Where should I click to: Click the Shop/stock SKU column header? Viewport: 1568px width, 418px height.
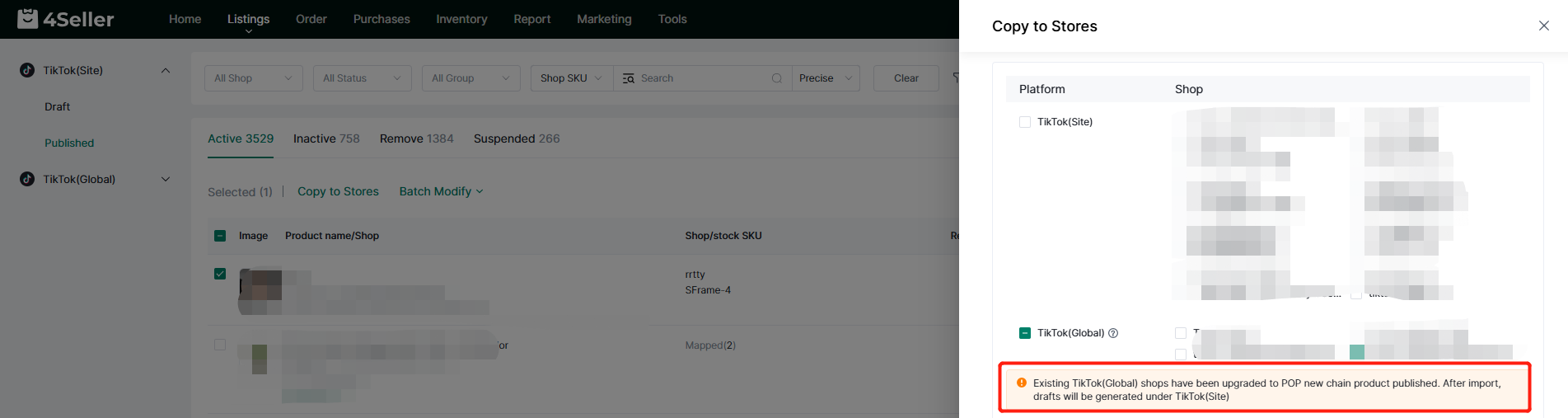tap(723, 236)
